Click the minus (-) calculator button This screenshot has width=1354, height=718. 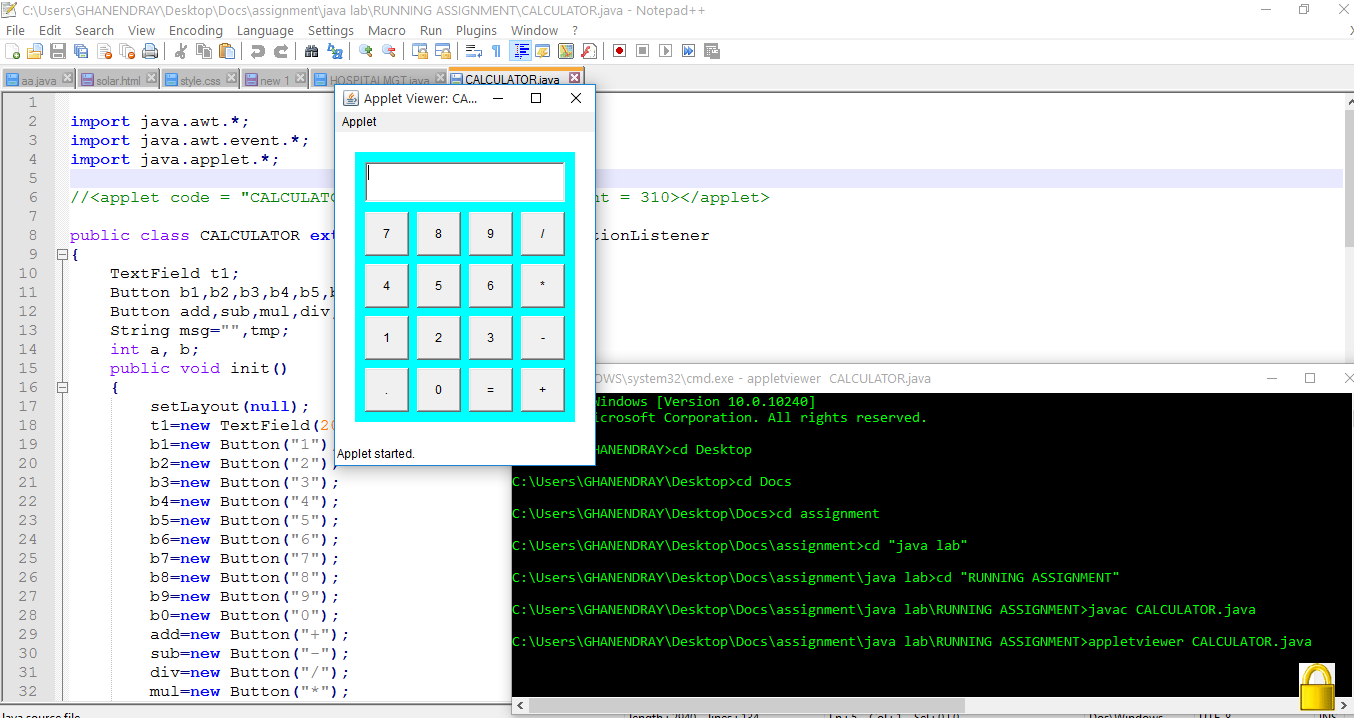coord(542,337)
